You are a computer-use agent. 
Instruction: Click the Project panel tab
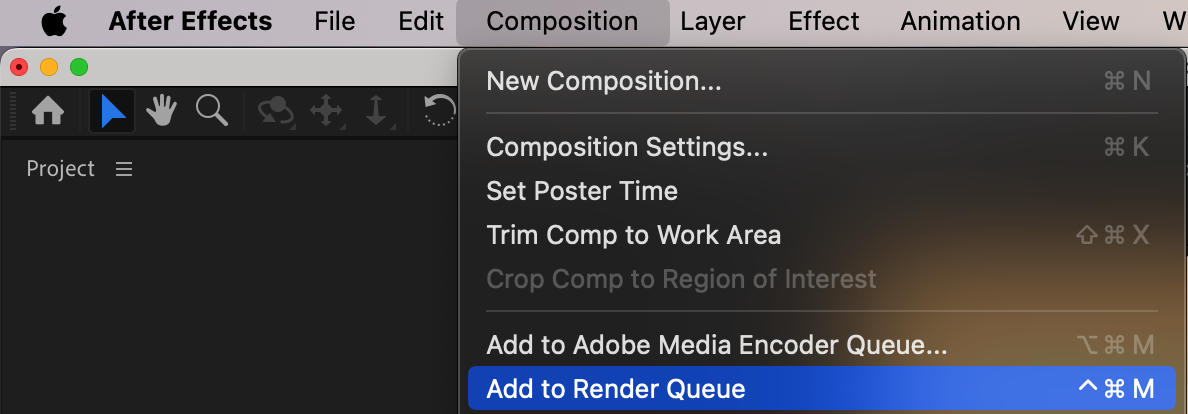point(60,169)
